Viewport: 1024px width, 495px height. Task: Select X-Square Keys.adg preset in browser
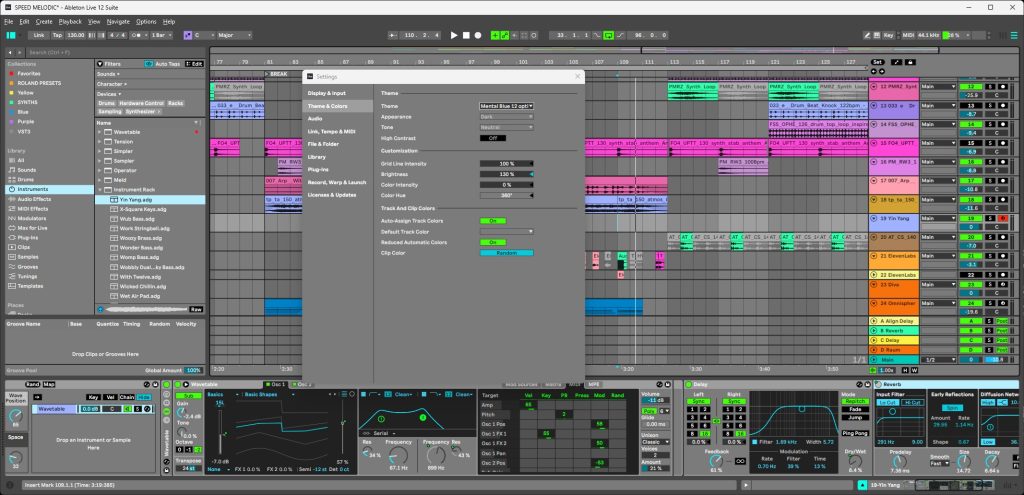click(140, 208)
